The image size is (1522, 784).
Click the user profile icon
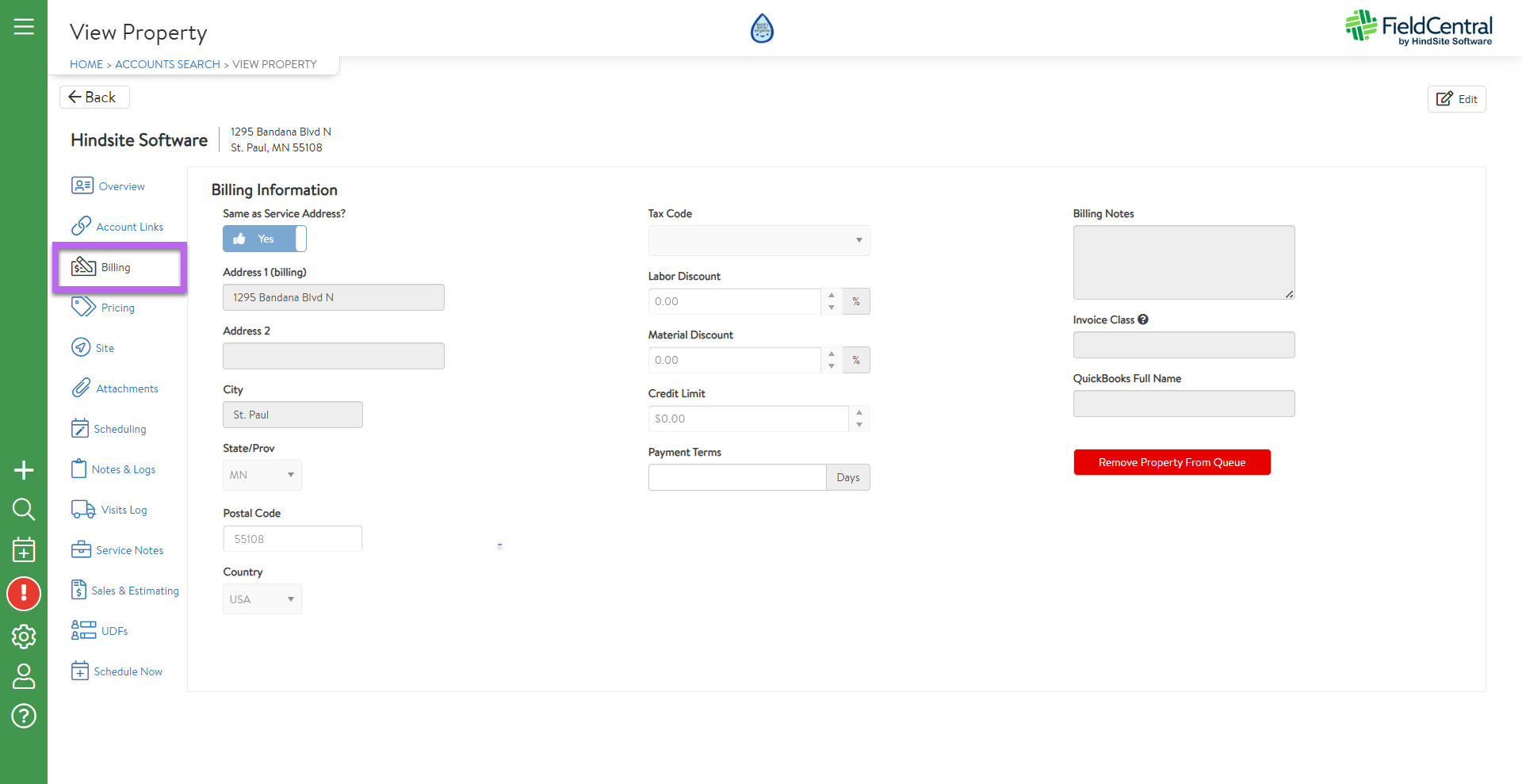(x=24, y=676)
